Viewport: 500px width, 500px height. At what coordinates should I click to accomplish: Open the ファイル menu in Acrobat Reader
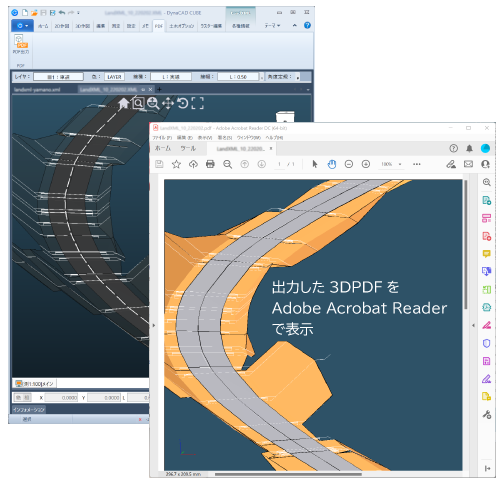(x=162, y=138)
